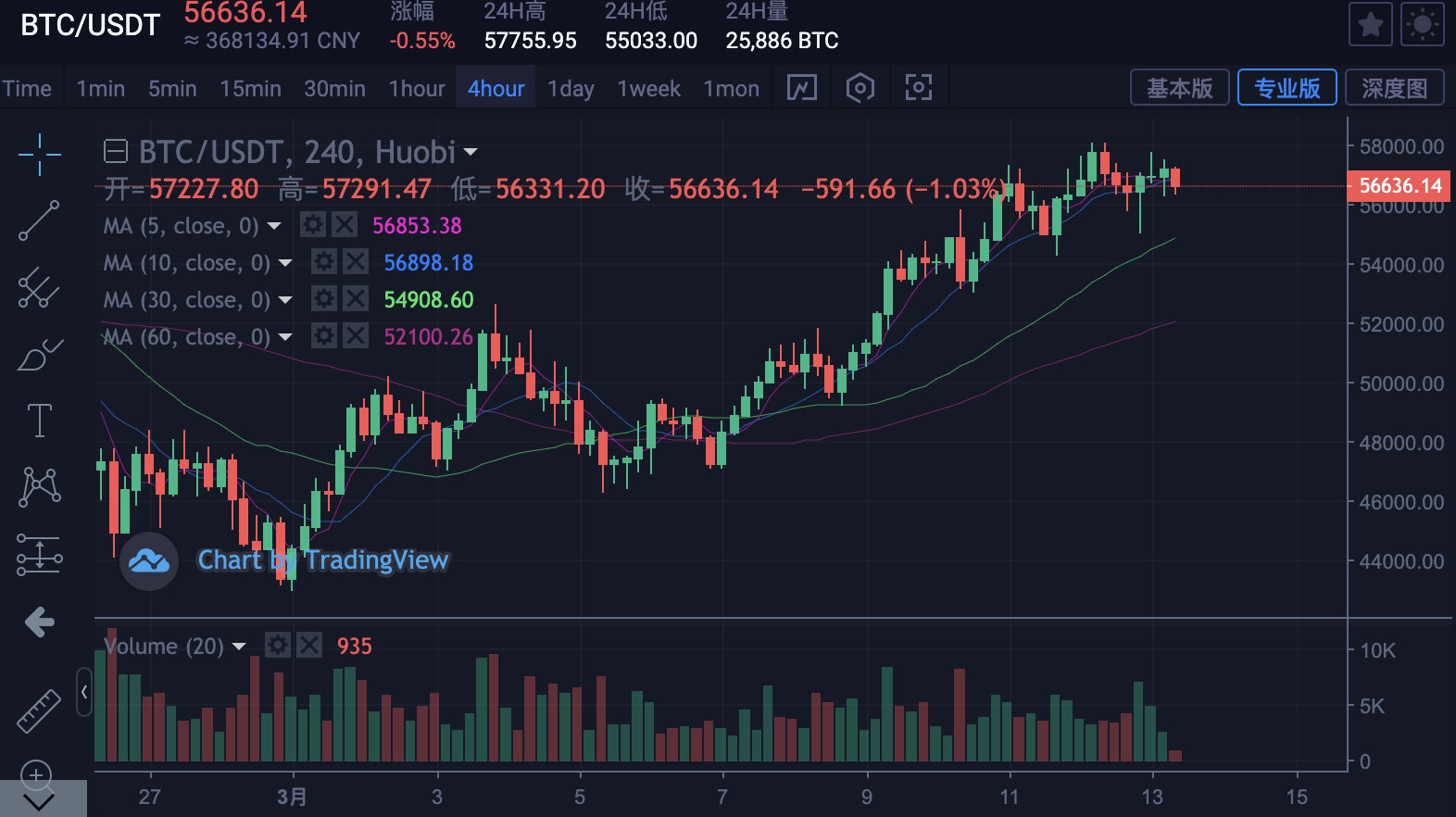Open the ruler measure tool

click(39, 711)
